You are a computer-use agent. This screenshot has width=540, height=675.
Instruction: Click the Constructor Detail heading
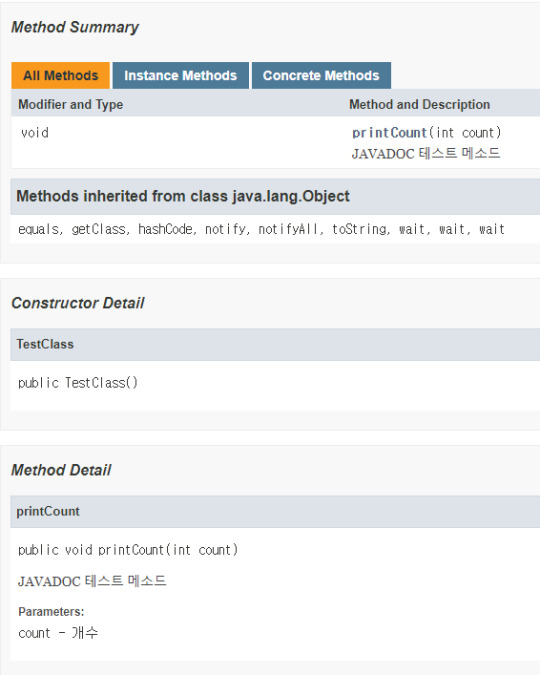78,303
